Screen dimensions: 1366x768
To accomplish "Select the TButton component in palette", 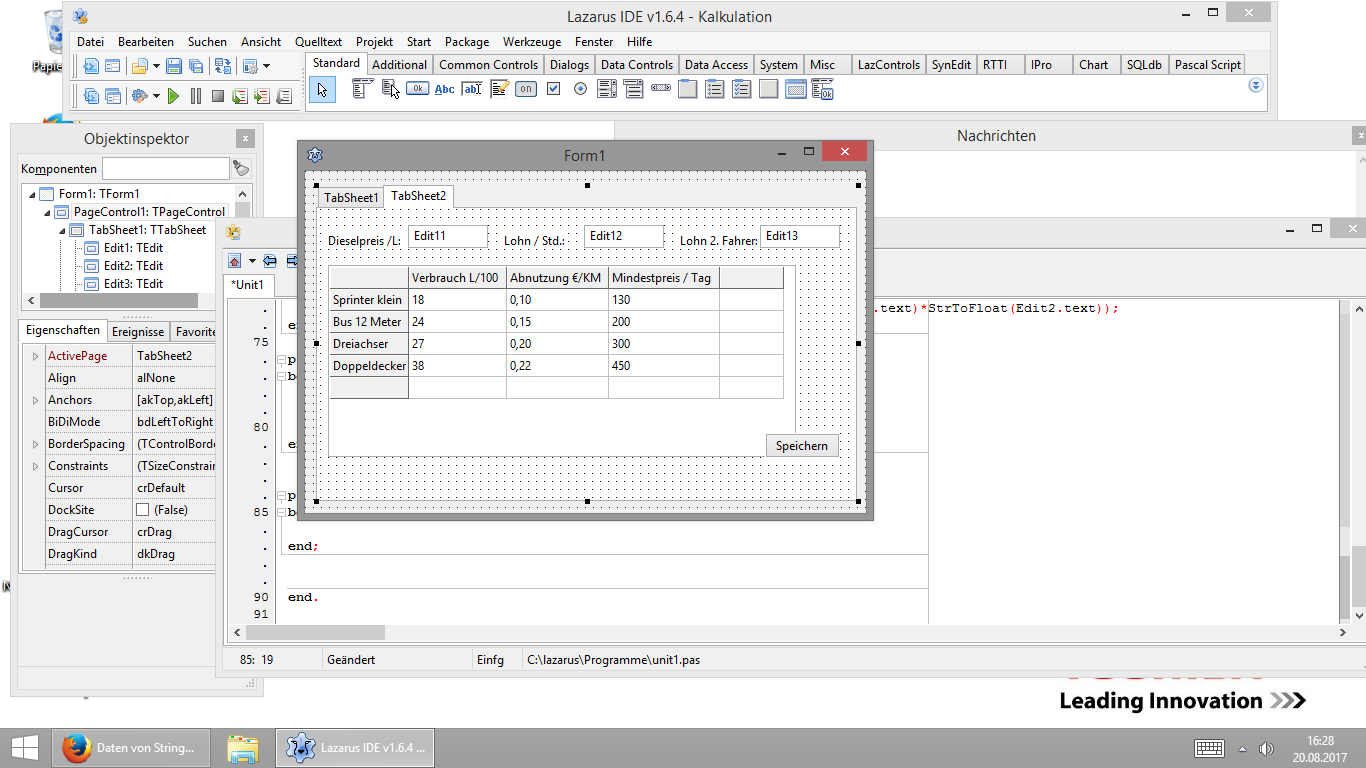I will pos(418,89).
